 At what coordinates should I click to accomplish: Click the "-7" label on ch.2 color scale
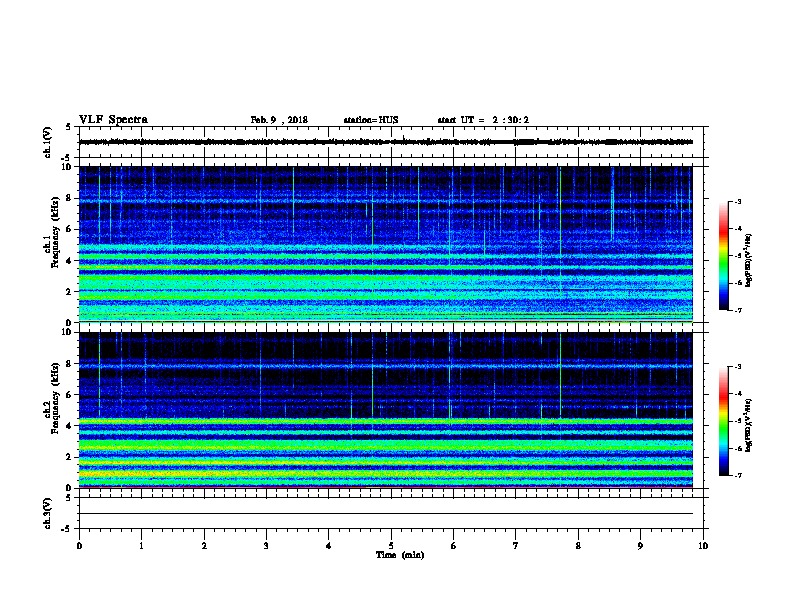[x=737, y=476]
